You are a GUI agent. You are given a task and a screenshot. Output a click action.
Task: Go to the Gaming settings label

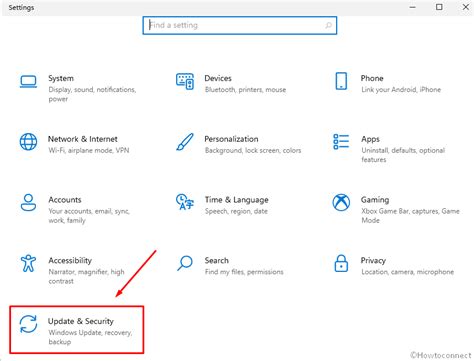click(375, 200)
